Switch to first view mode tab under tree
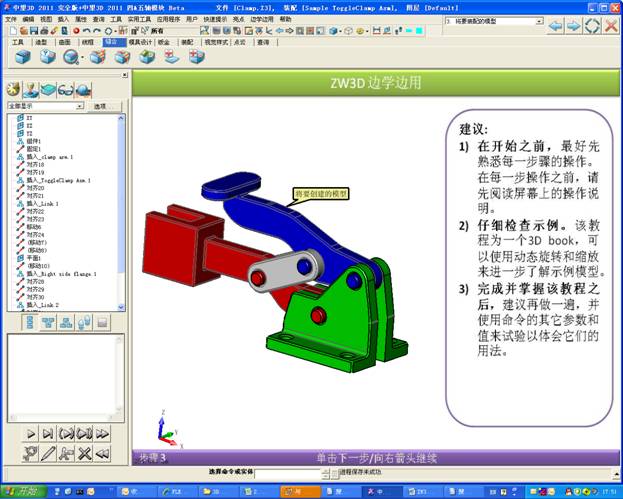The width and height of the screenshot is (623, 499). point(30,323)
